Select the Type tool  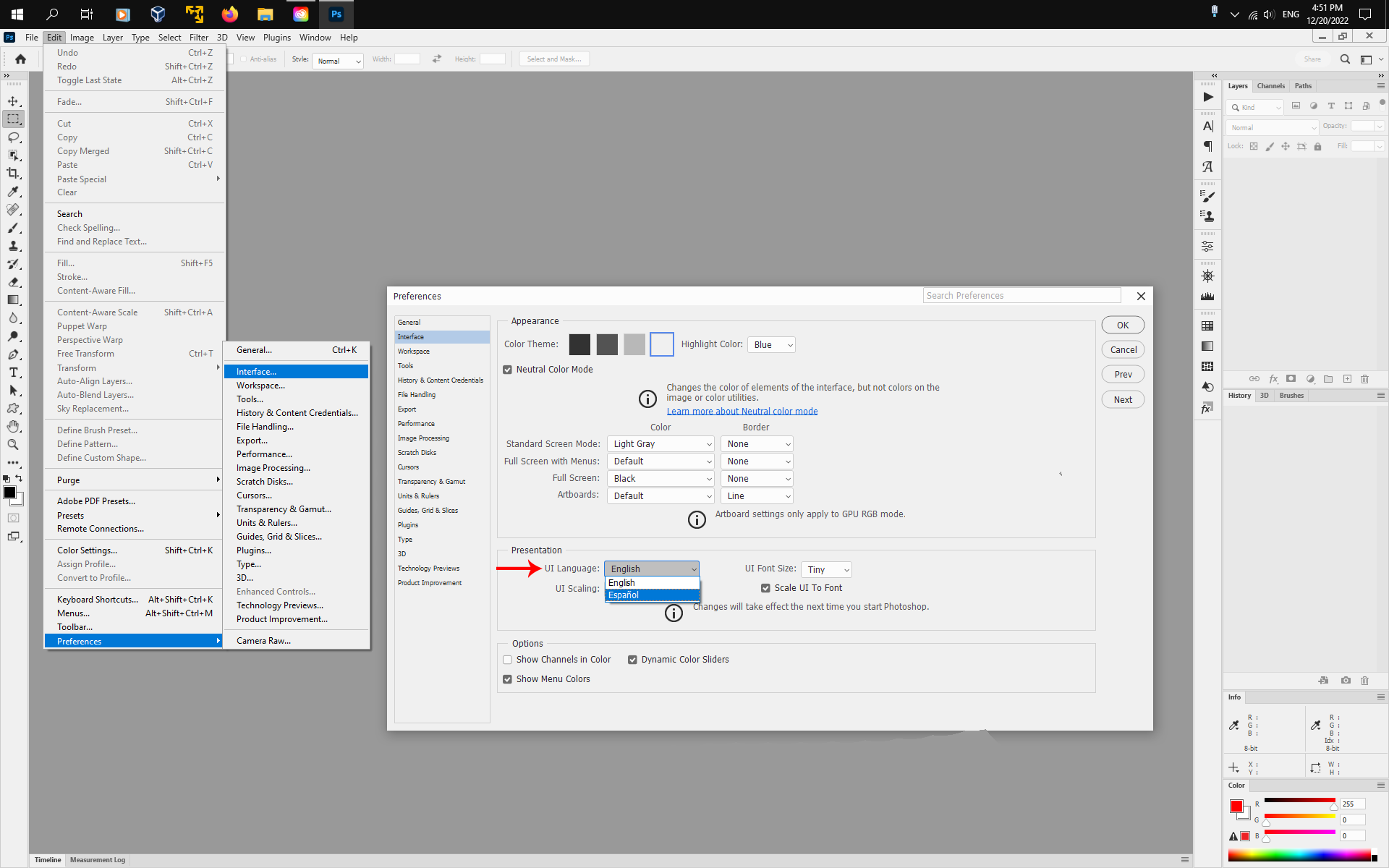coord(13,373)
